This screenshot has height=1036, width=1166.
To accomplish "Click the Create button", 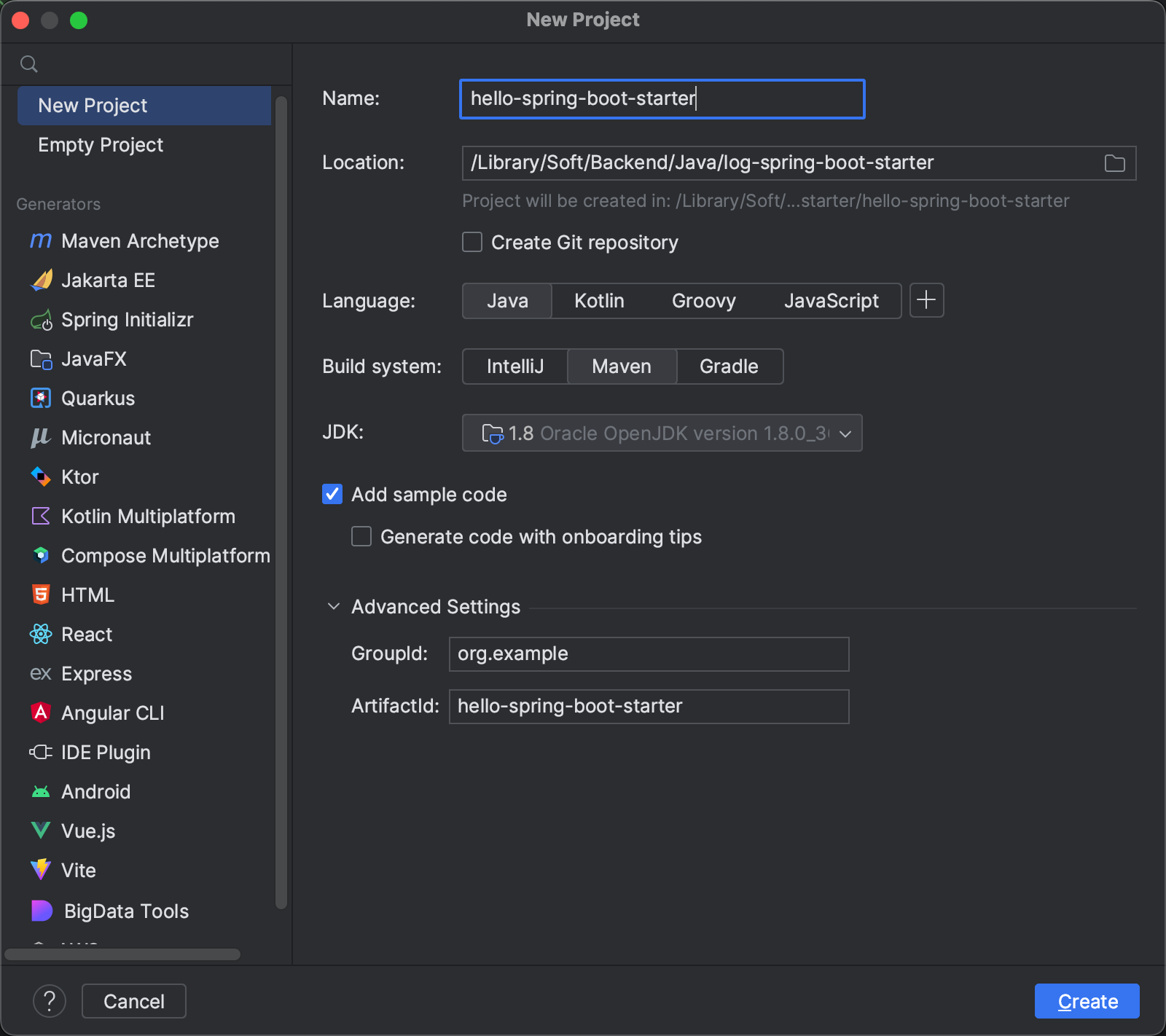I will coord(1087,1001).
